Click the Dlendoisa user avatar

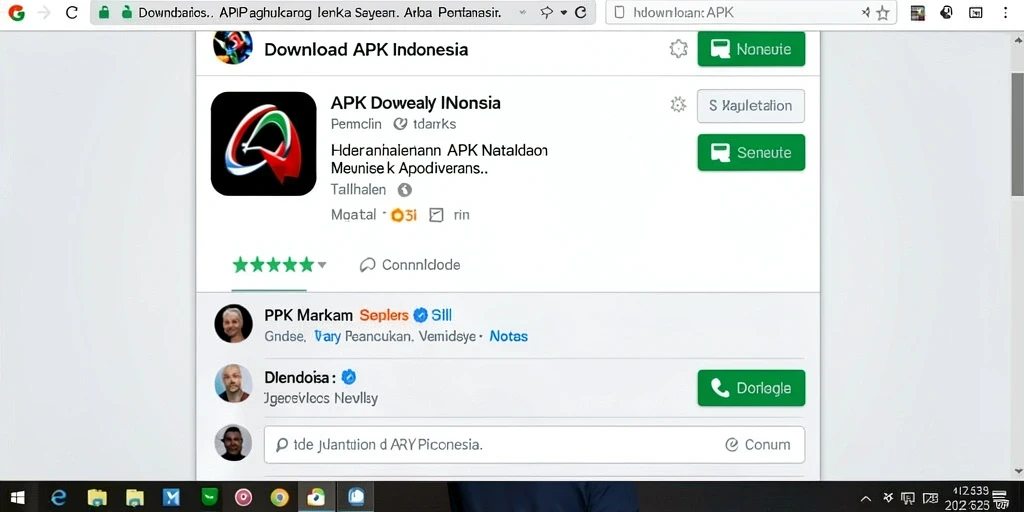pos(233,383)
